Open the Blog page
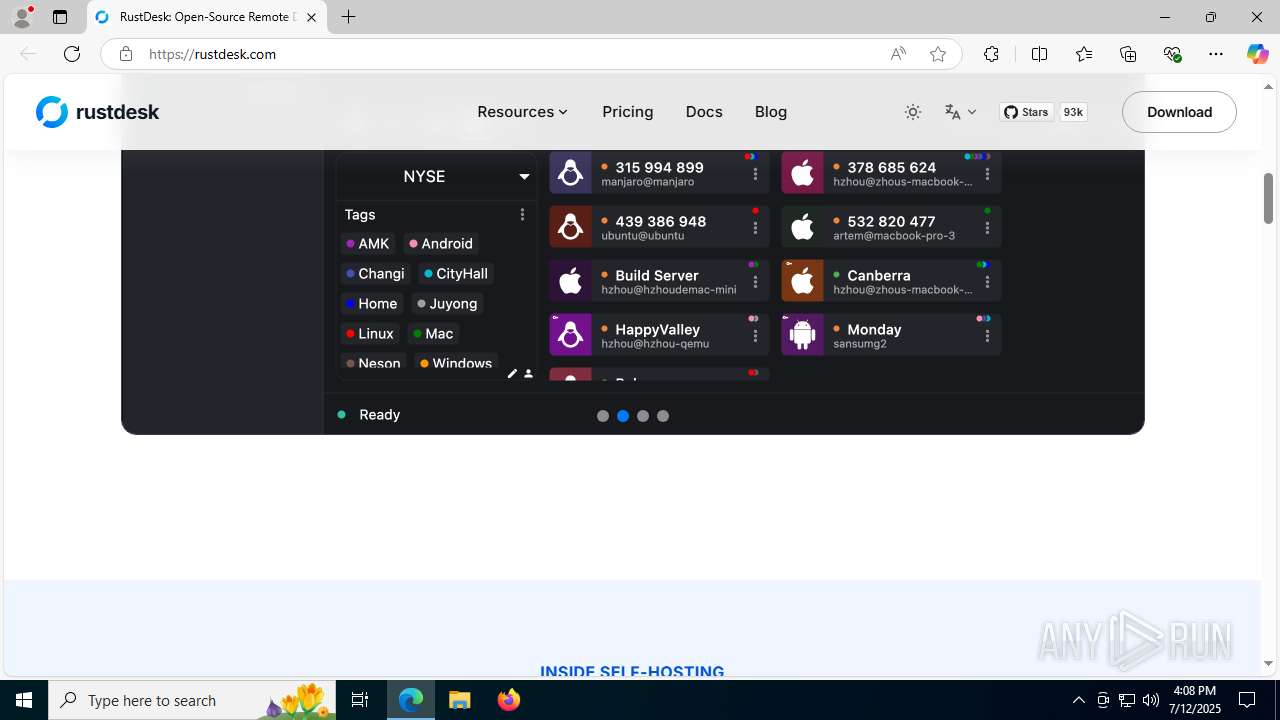The height and width of the screenshot is (720, 1280). [771, 112]
